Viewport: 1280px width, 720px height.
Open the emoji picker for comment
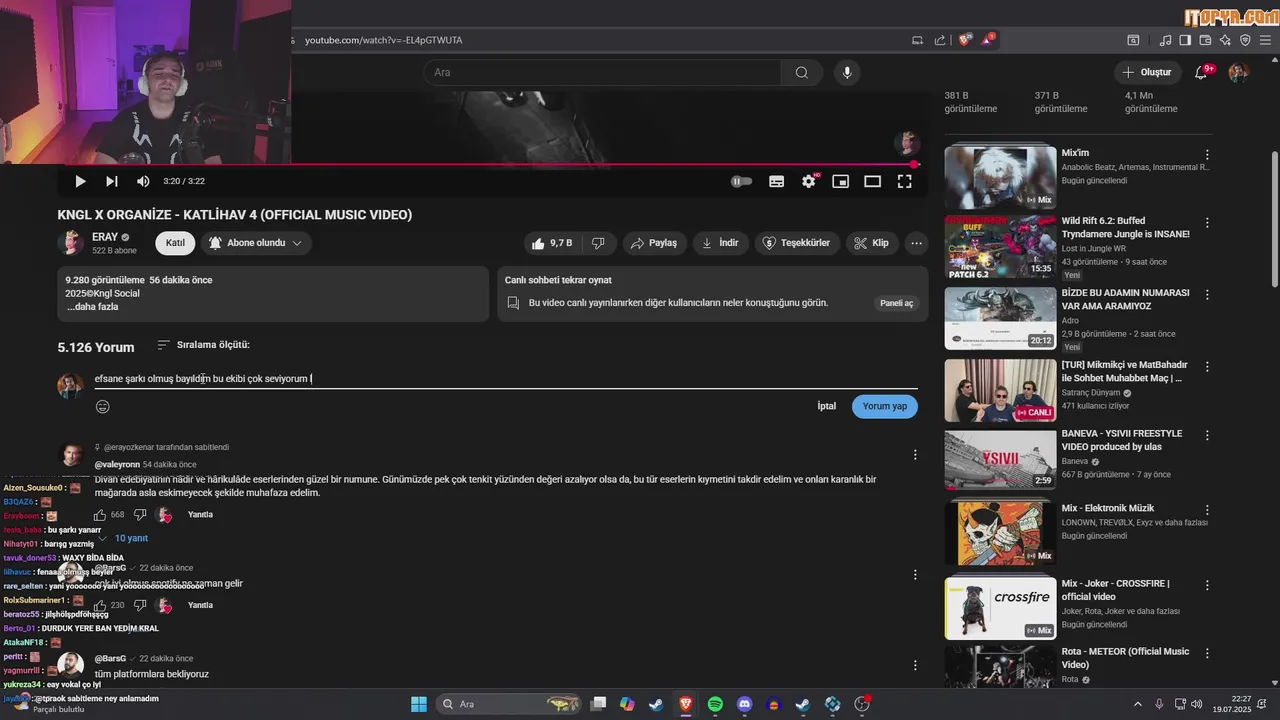(102, 407)
